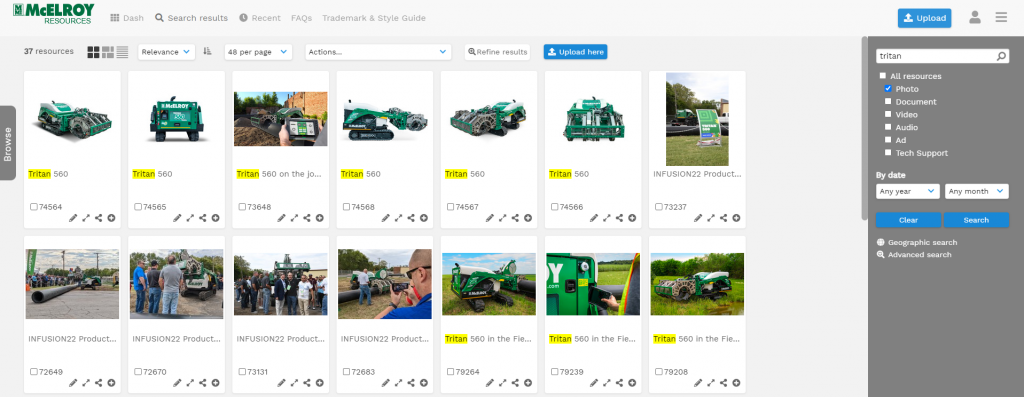This screenshot has width=1024, height=397.
Task: Share resource 72670
Action: point(202,383)
